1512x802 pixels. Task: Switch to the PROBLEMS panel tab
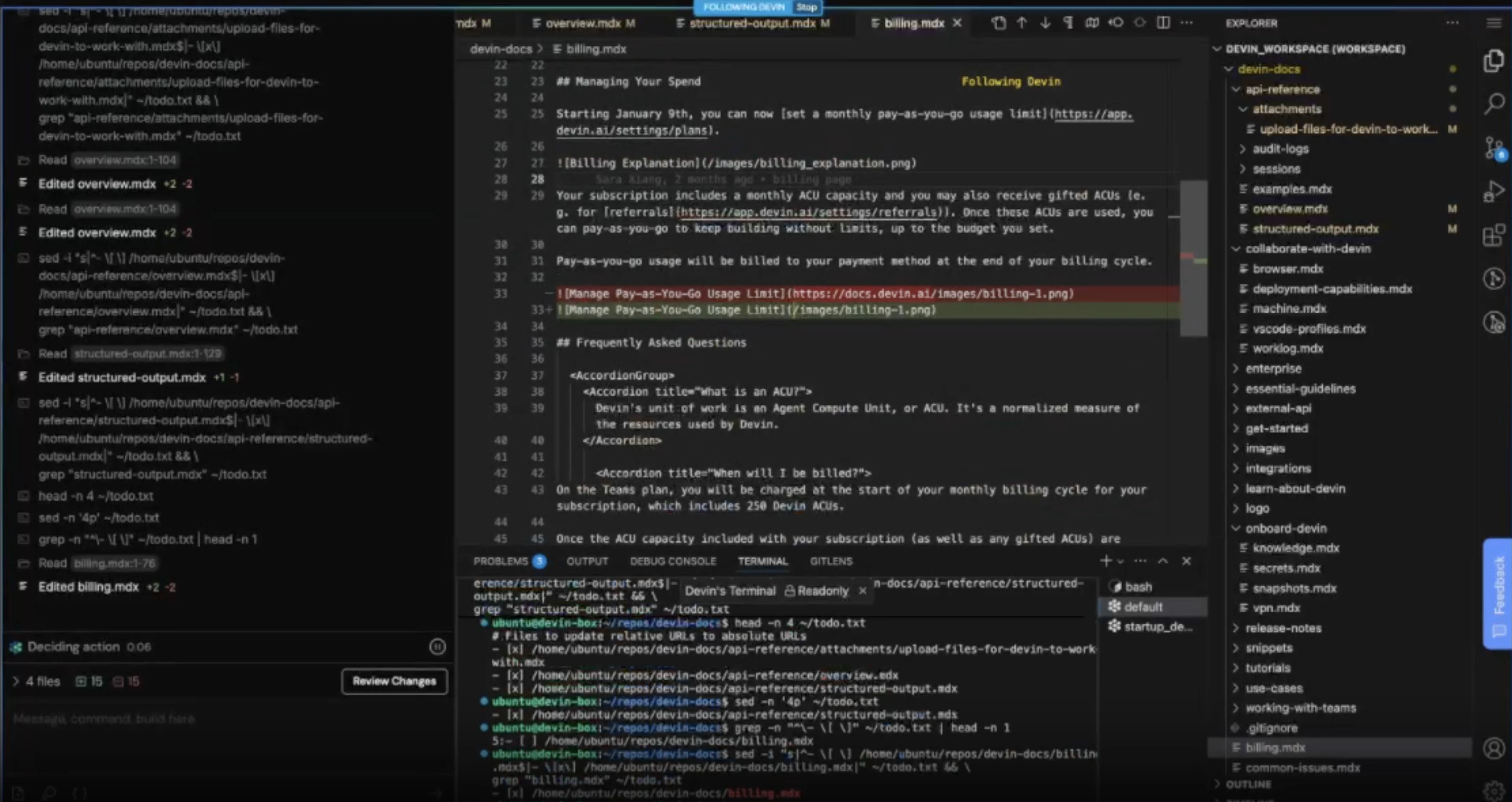(x=501, y=561)
